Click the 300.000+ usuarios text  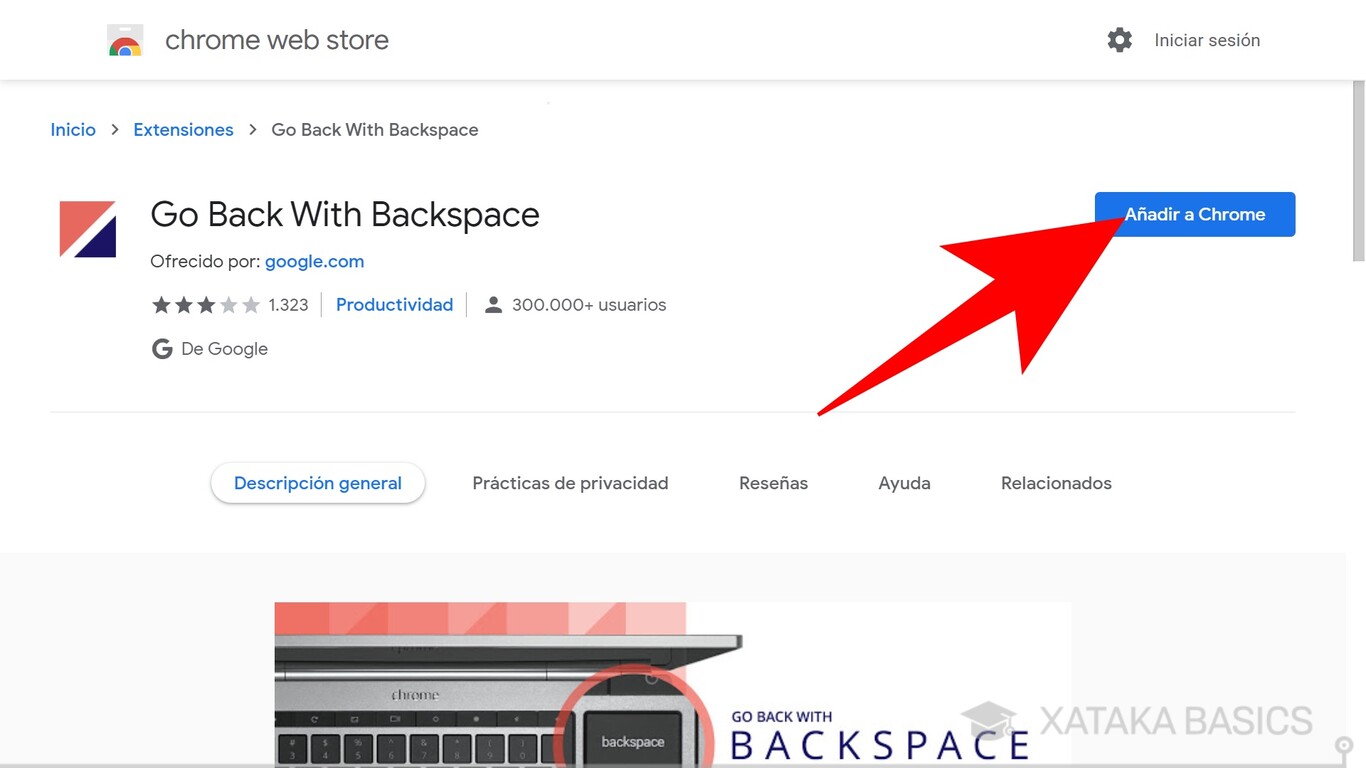pos(589,305)
